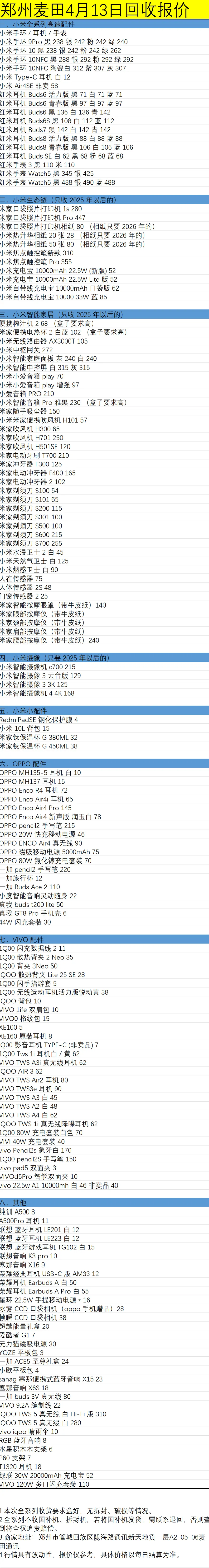
Task: Click 'RedmiPadSE 钢化保护膜 4'
Action: pyautogui.click(x=39, y=720)
